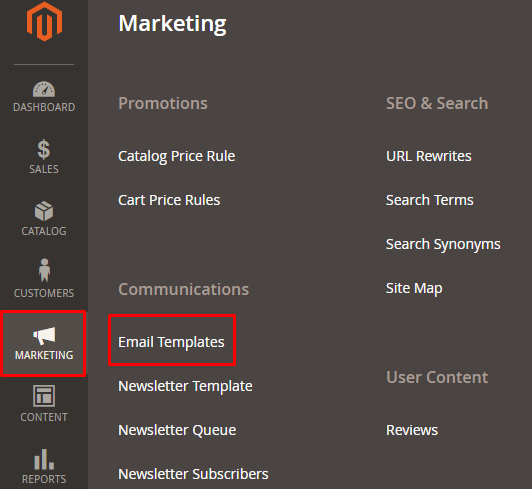The image size is (532, 489).
Task: Open the Dashboard gauge icon
Action: [x=44, y=89]
